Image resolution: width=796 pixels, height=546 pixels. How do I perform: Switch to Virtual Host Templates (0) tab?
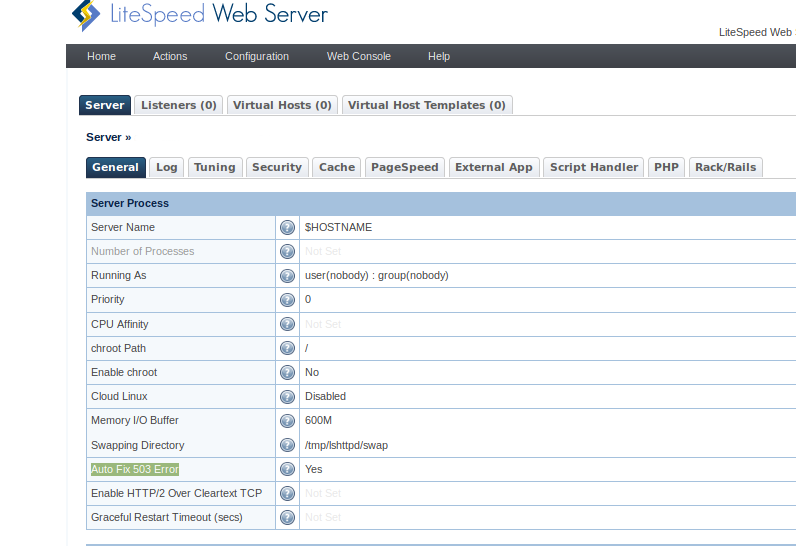click(x=427, y=105)
